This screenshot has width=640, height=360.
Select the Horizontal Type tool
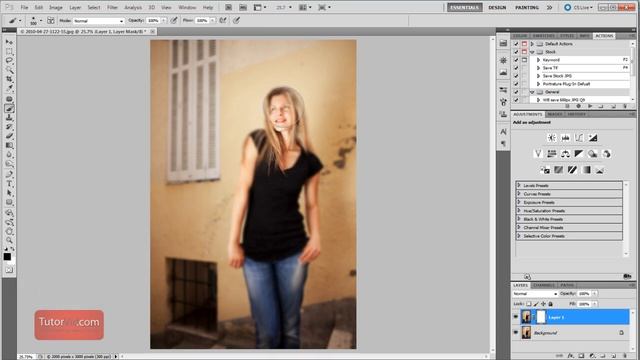(9, 184)
